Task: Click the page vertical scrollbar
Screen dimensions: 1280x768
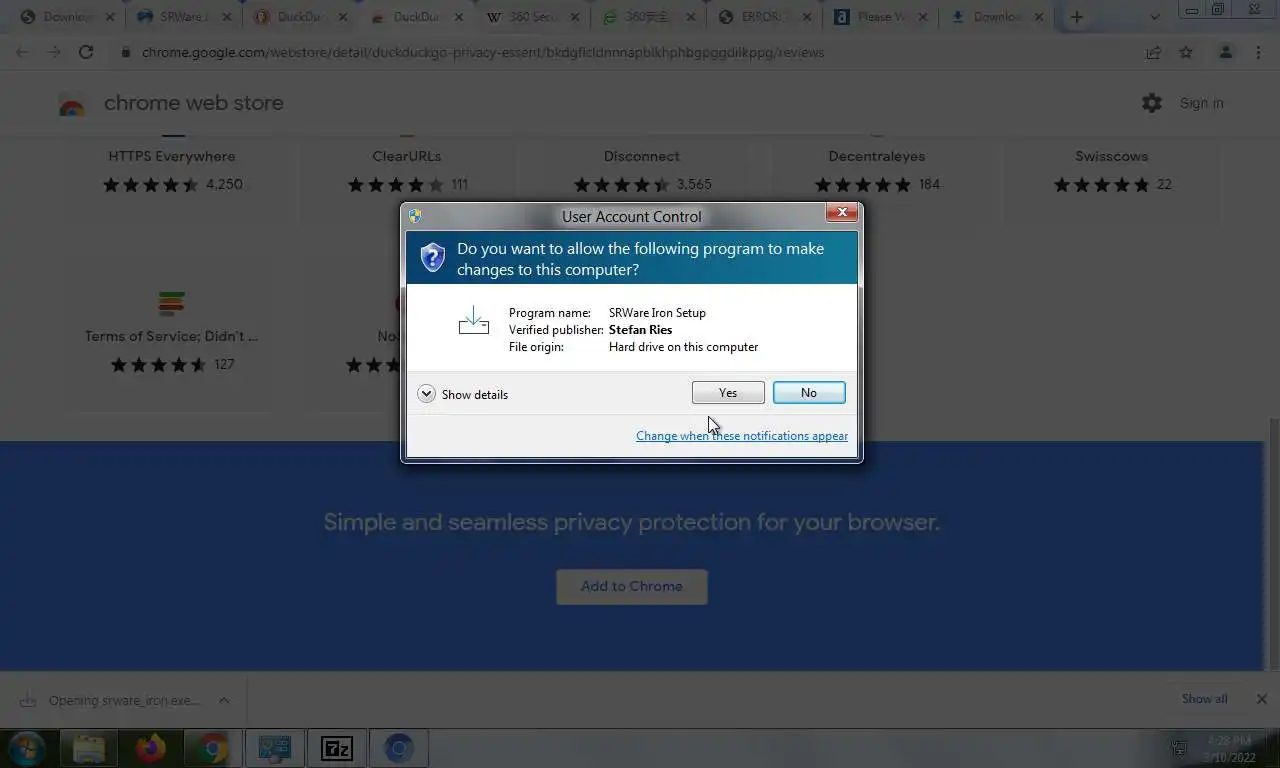Action: (x=1274, y=543)
